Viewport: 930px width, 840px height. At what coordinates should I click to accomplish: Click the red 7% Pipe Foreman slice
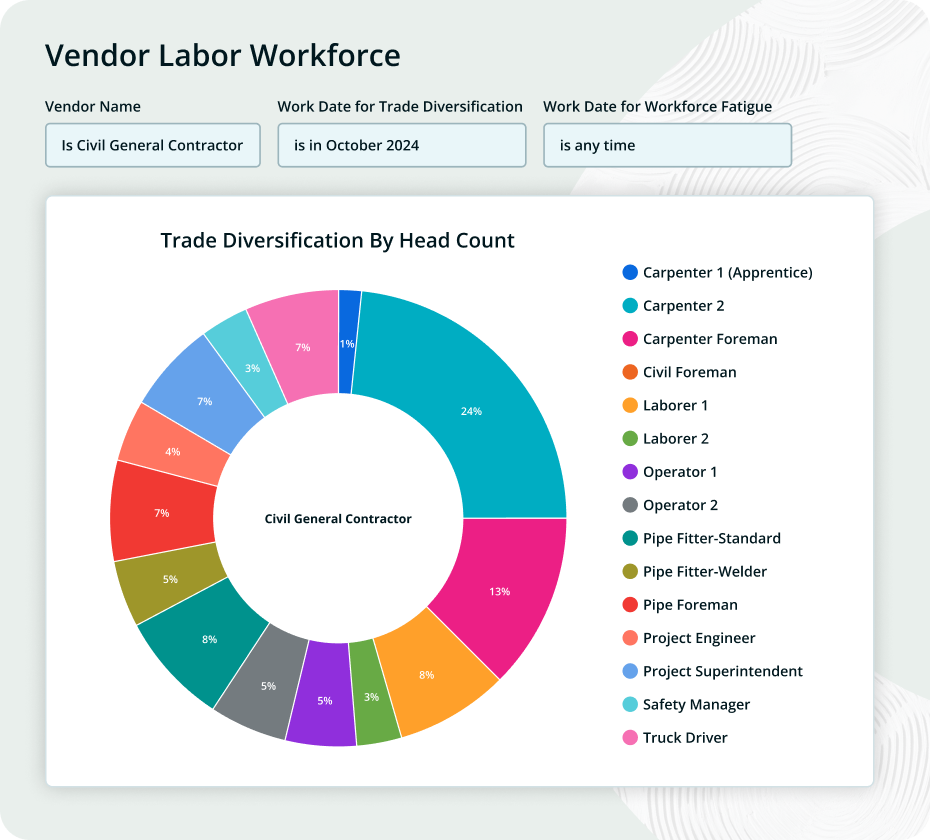point(162,512)
